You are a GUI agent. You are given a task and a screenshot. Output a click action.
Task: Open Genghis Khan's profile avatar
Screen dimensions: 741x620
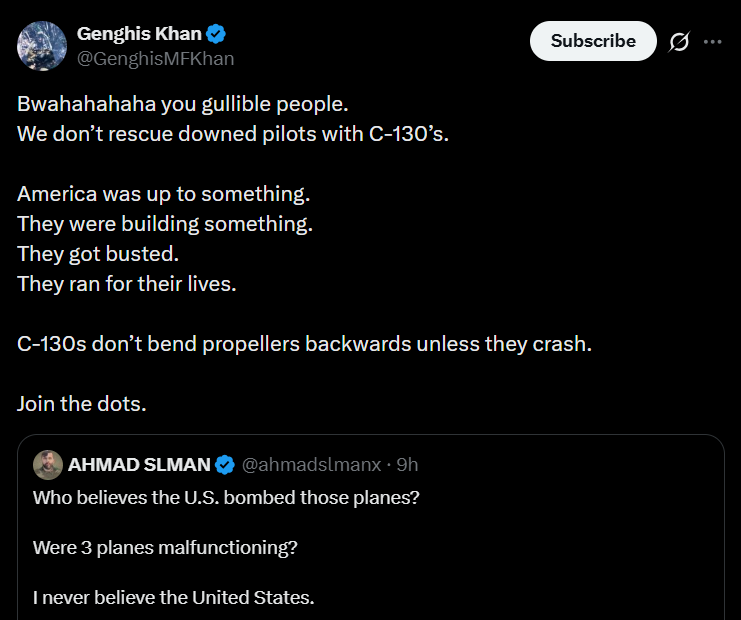[x=42, y=46]
